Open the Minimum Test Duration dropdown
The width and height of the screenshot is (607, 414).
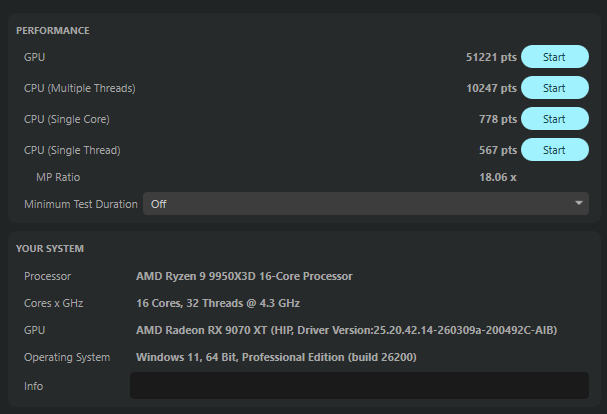point(366,204)
